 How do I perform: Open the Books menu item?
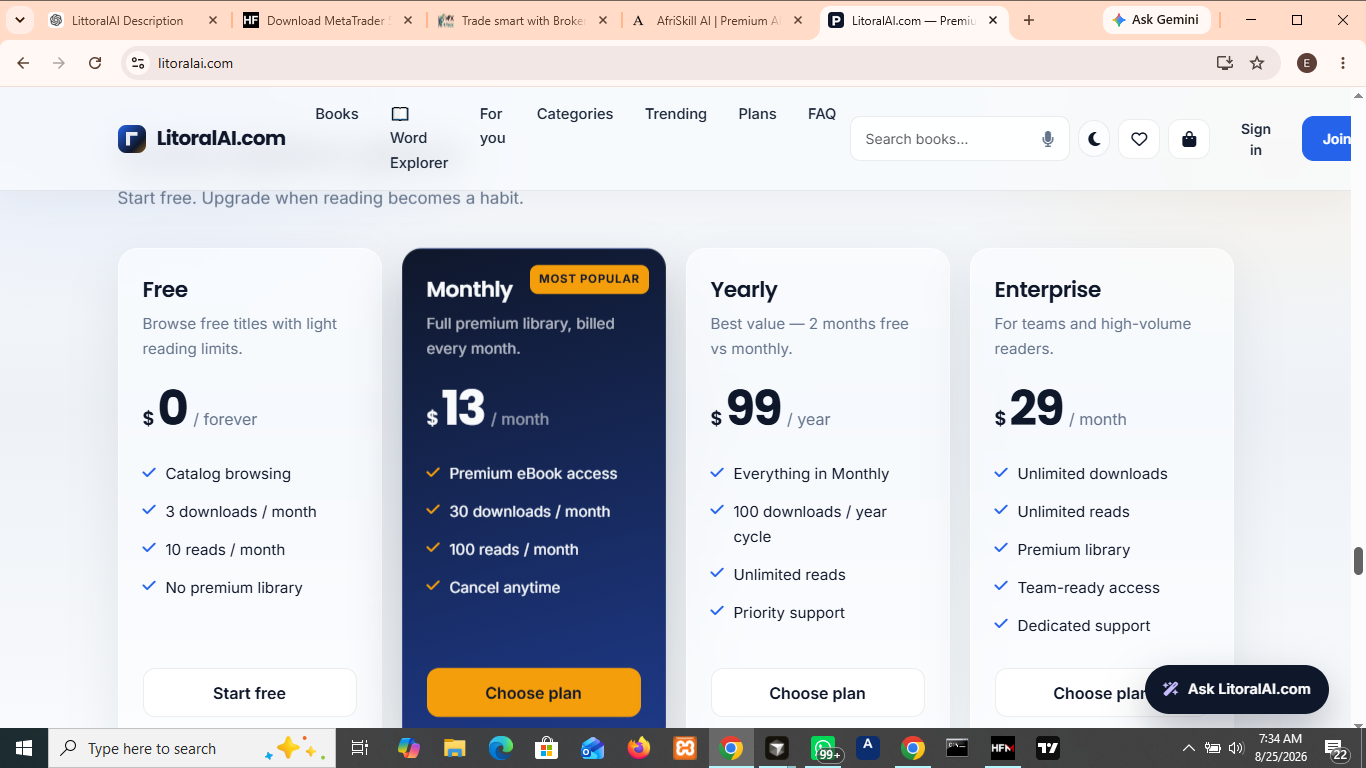tap(337, 114)
